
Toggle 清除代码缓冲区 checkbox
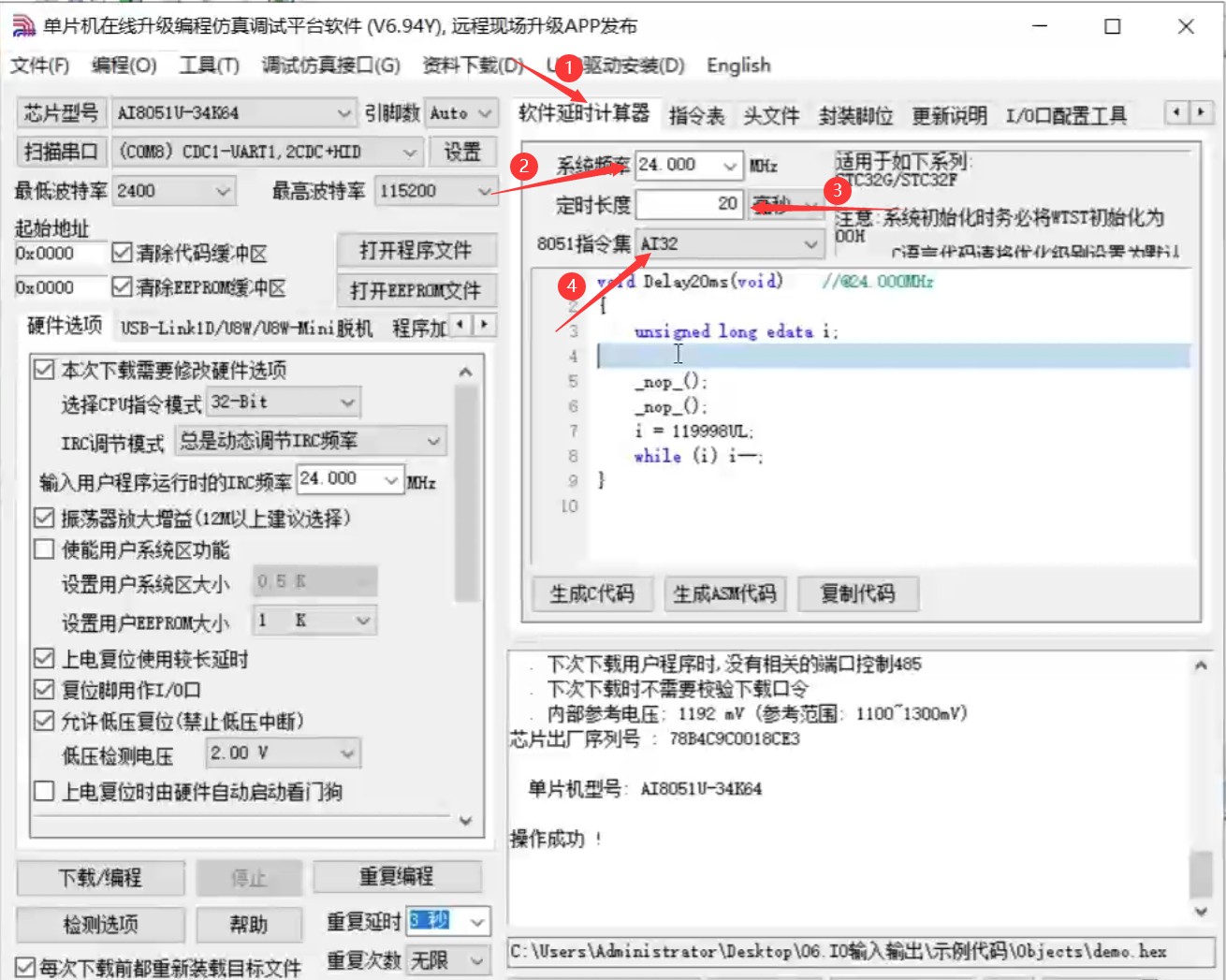coord(122,253)
